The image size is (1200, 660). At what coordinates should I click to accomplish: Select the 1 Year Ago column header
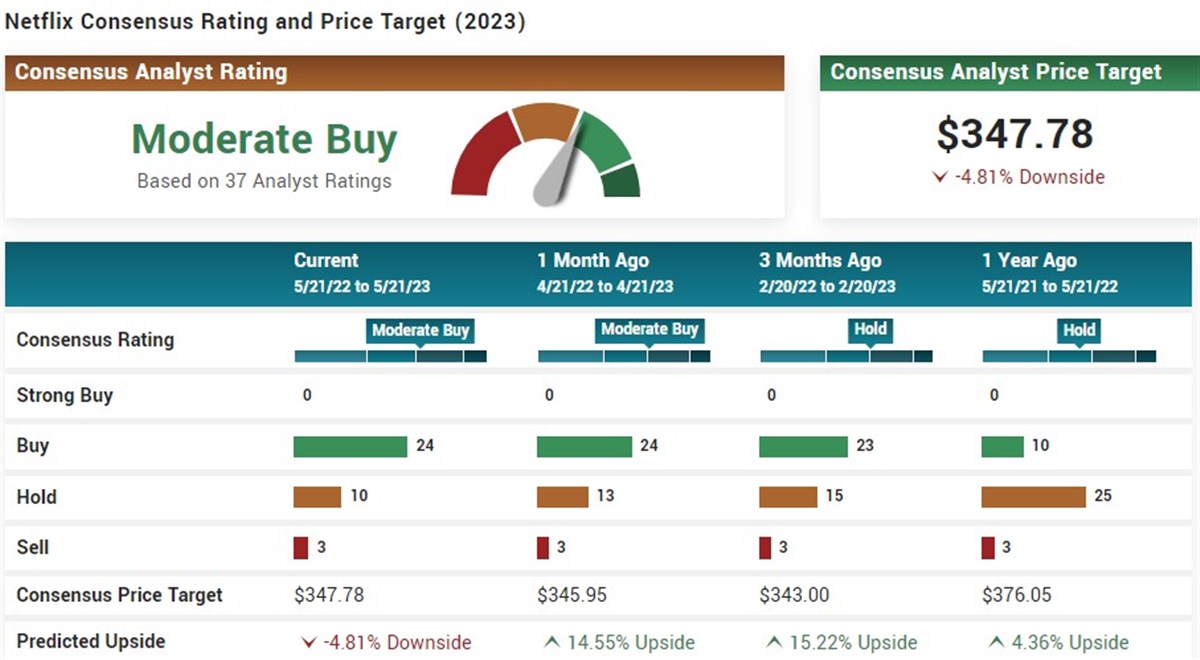pyautogui.click(x=1049, y=272)
